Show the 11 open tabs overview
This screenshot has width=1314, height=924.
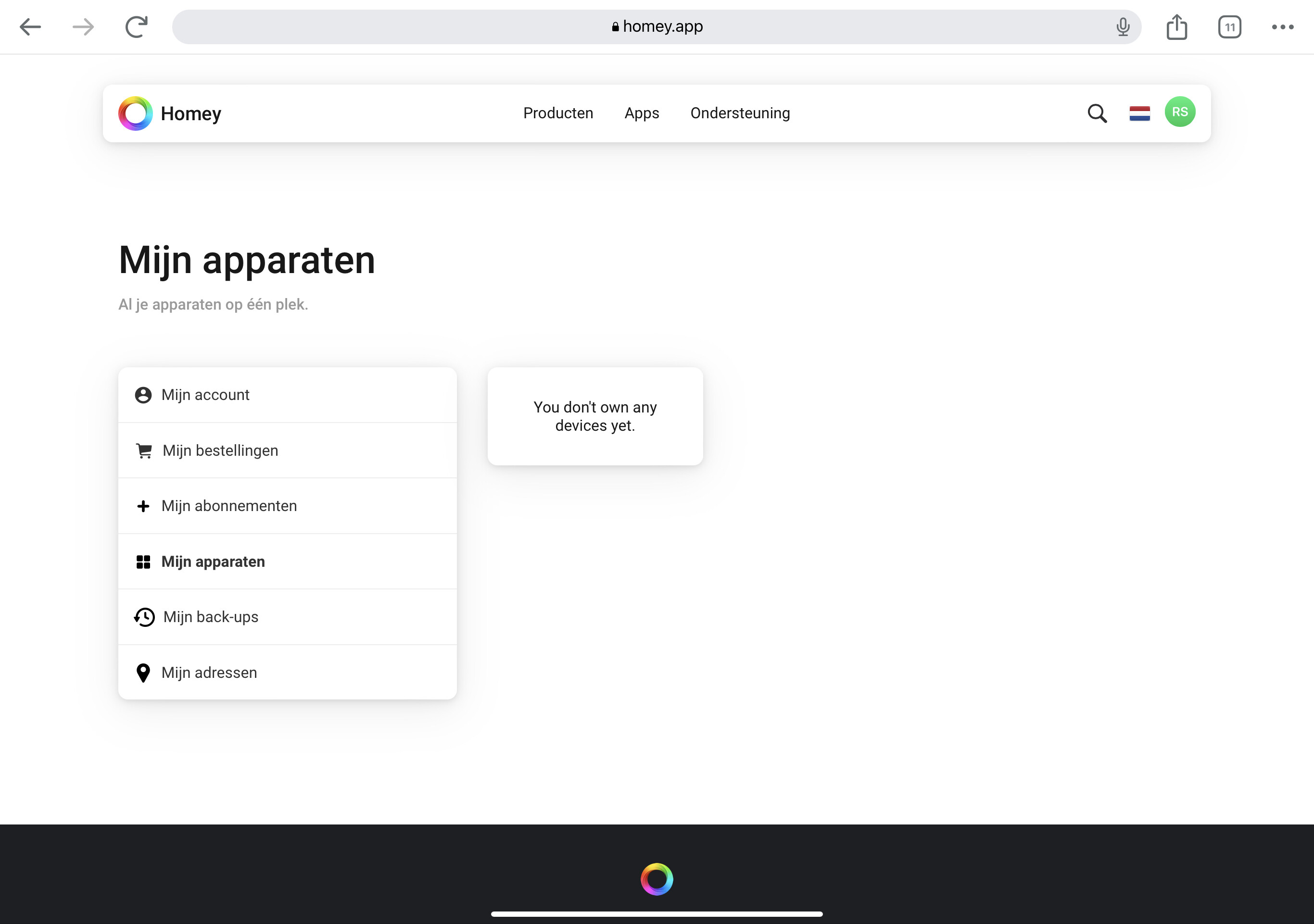point(1229,27)
